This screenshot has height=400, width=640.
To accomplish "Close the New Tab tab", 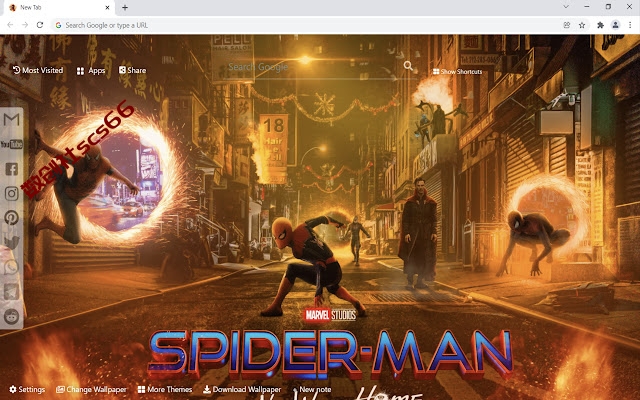I will pyautogui.click(x=107, y=7).
